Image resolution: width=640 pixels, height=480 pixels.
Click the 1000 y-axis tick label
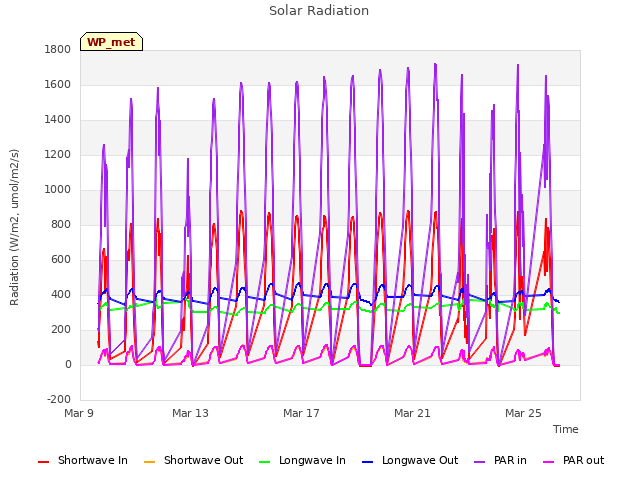[58, 190]
